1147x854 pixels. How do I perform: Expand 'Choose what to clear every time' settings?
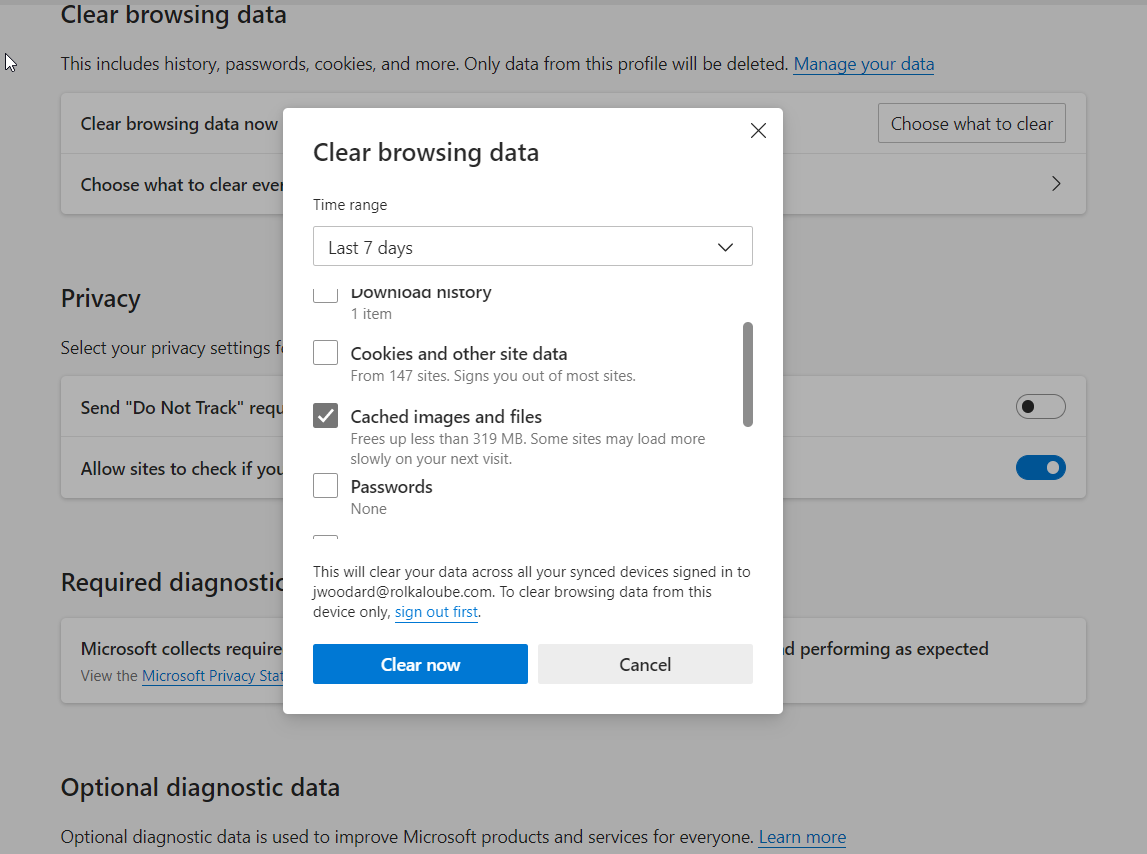click(1055, 184)
